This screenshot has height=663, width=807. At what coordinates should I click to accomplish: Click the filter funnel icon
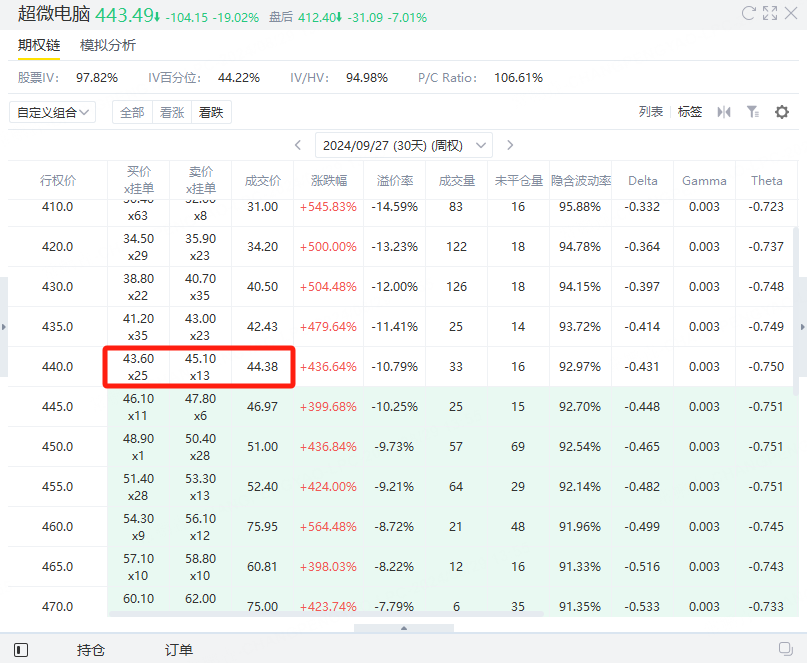point(752,112)
